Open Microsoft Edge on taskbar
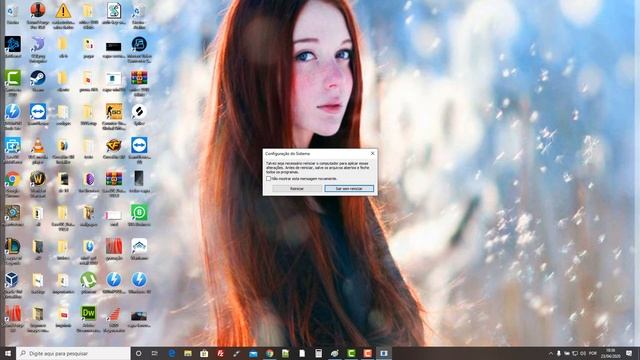The height and width of the screenshot is (360, 640). (x=171, y=353)
